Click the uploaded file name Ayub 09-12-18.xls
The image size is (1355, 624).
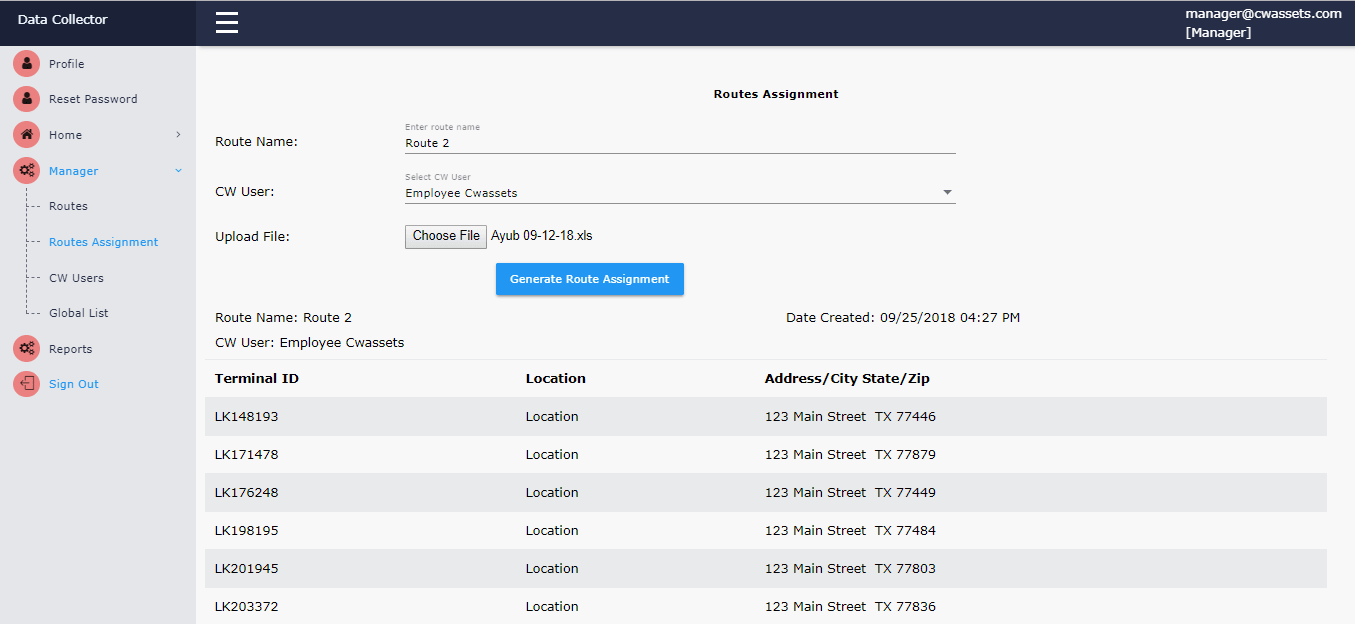542,236
